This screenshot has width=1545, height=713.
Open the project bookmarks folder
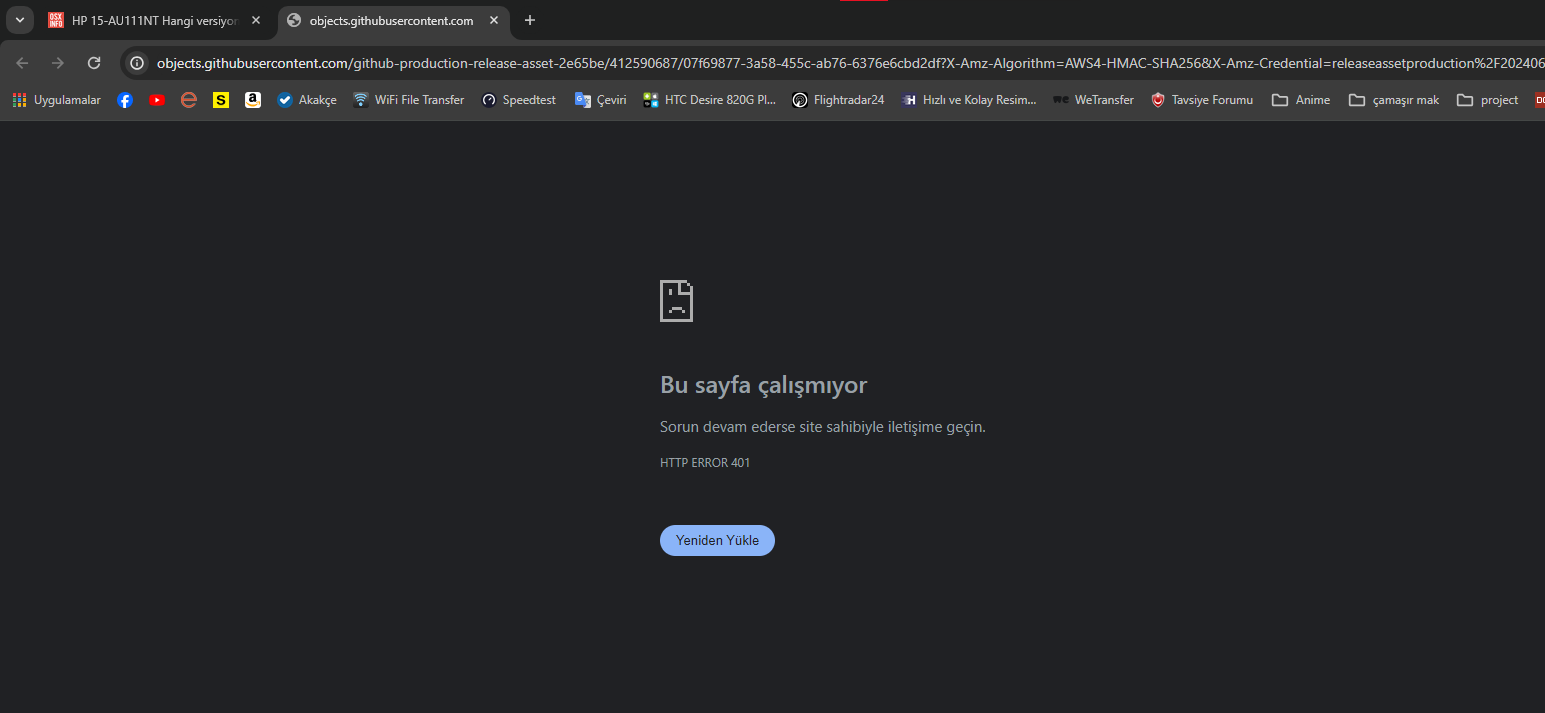click(x=1487, y=100)
